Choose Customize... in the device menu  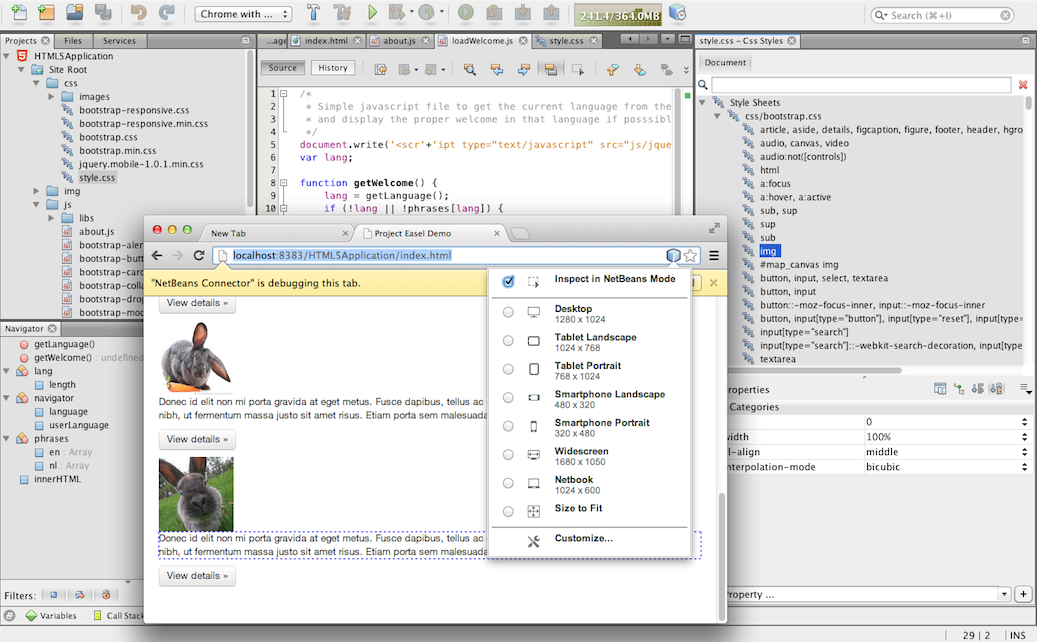[583, 539]
